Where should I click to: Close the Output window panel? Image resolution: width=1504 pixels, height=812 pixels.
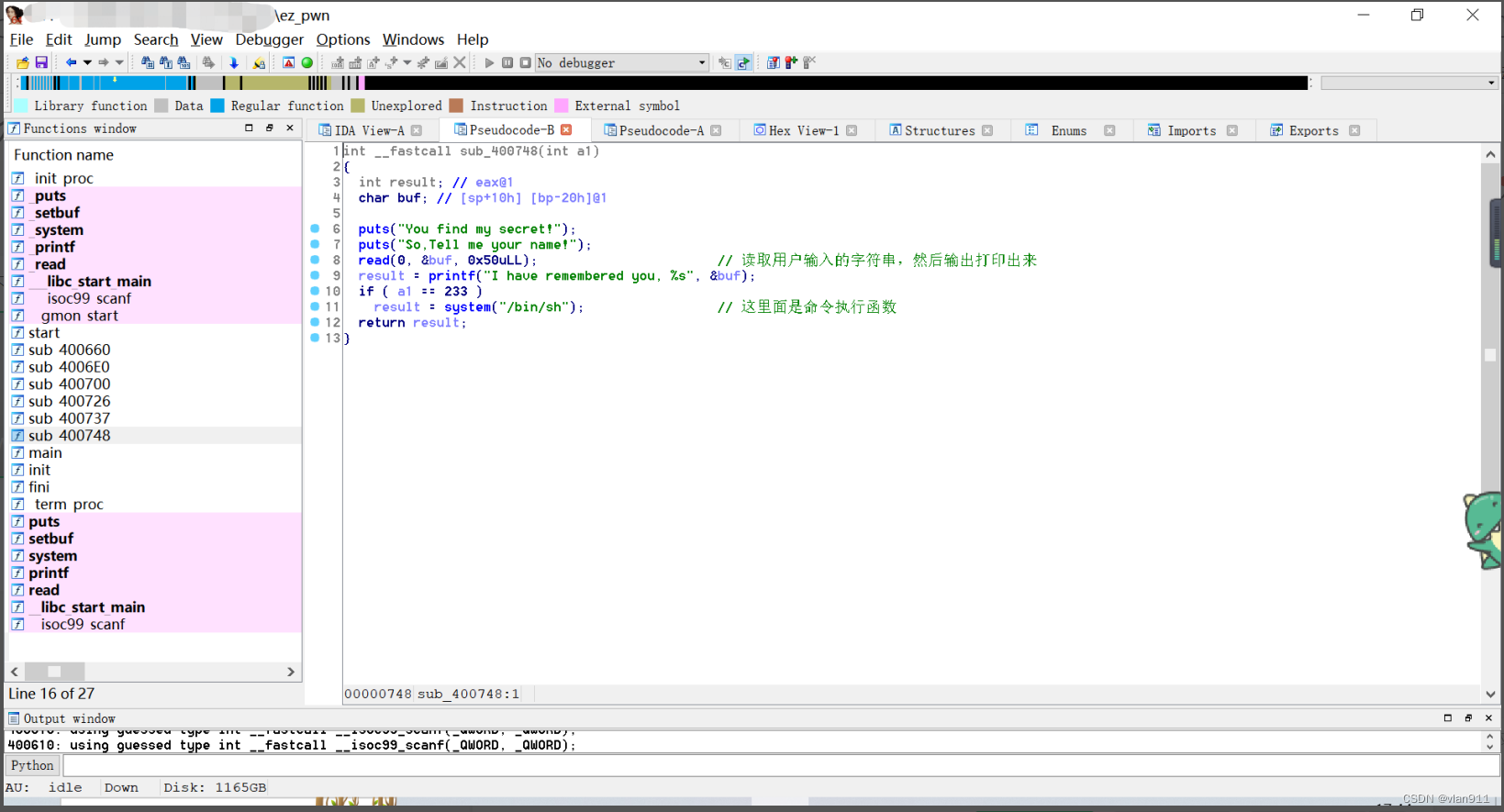click(x=1488, y=718)
